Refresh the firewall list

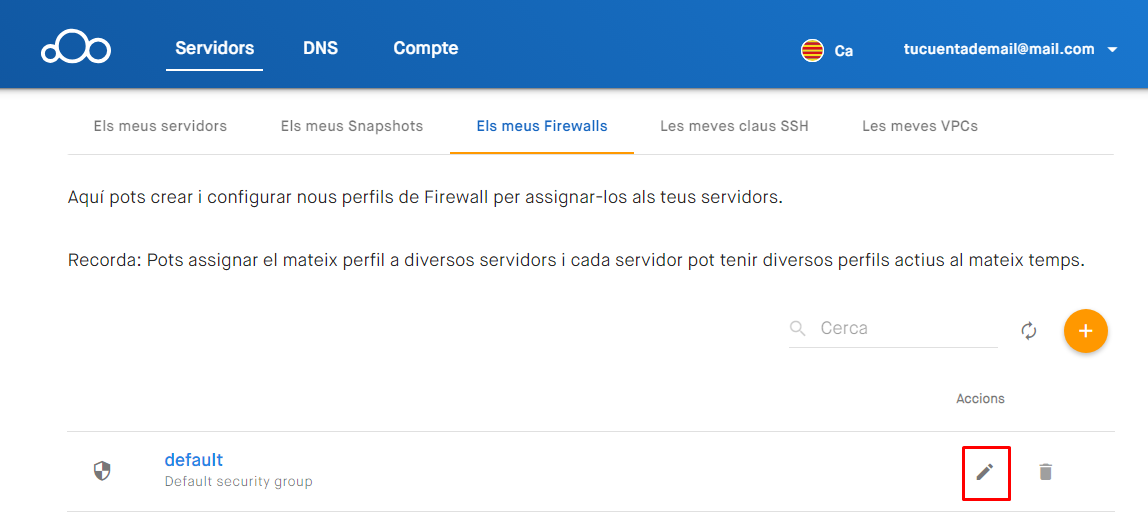pos(1029,331)
